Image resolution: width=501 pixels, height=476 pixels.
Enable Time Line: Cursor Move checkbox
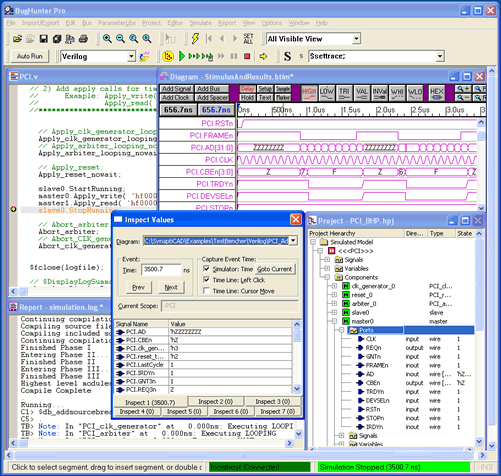pos(206,291)
